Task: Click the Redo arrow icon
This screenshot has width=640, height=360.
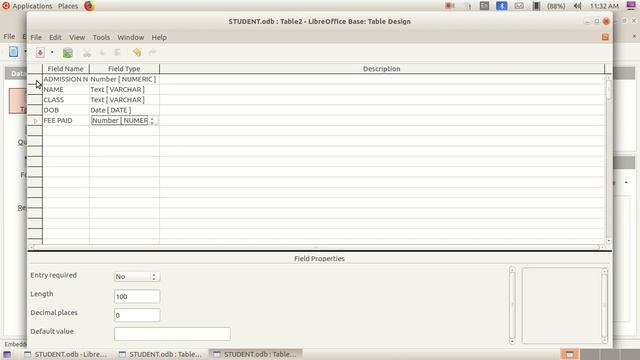Action: pos(152,53)
